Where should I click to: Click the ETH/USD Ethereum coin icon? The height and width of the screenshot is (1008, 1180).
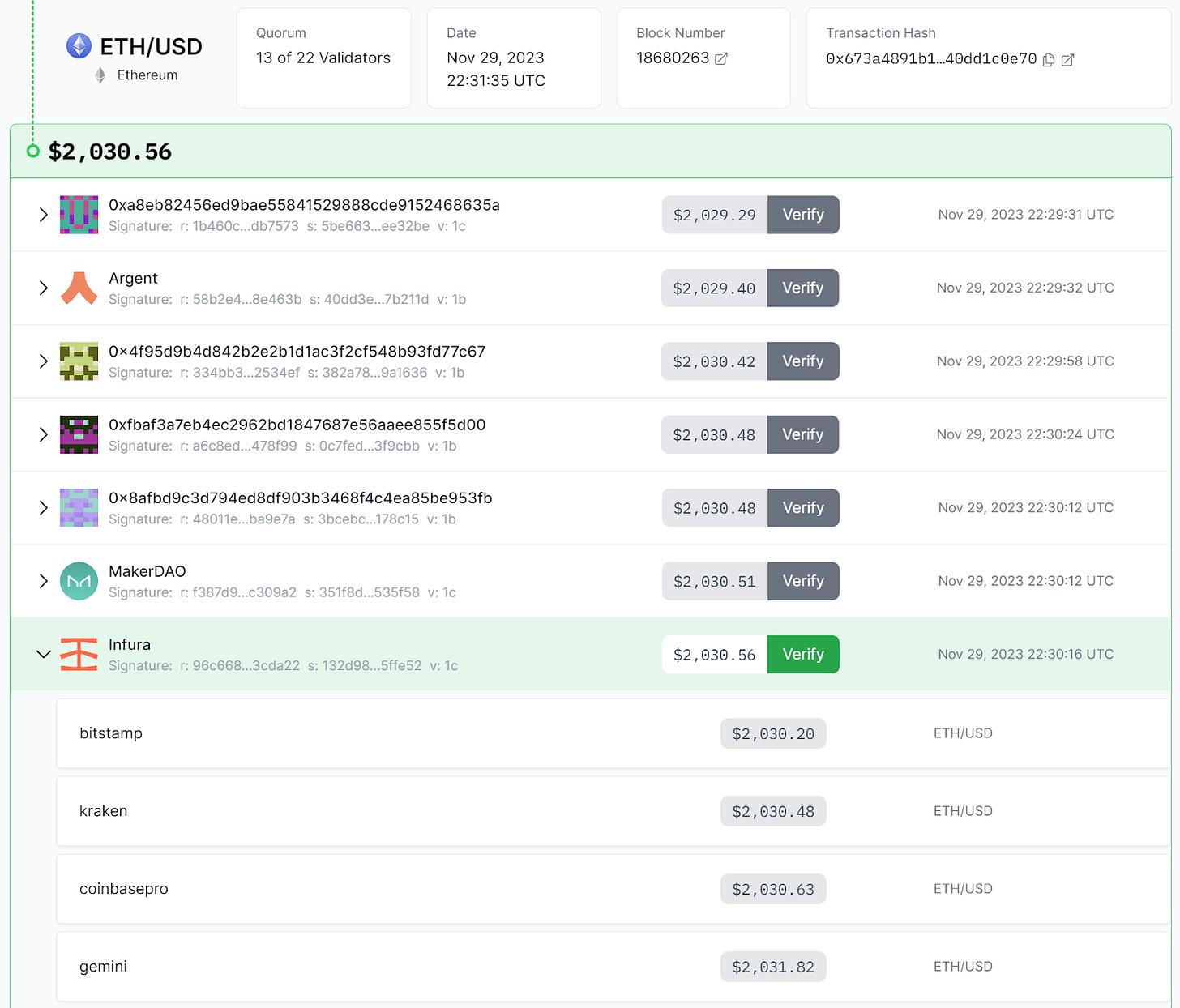(79, 46)
